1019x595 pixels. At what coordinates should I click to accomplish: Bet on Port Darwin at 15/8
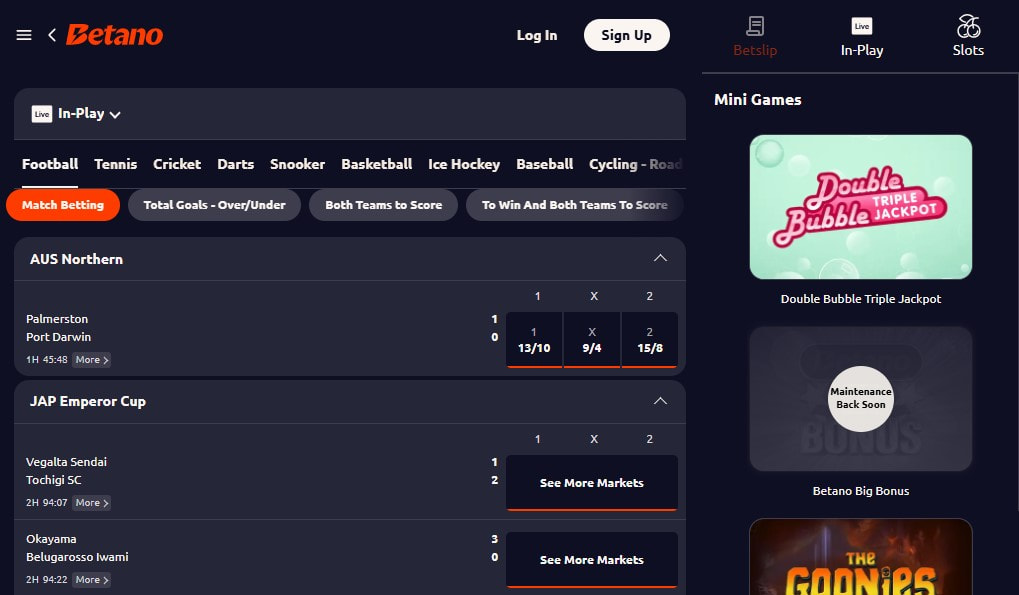[x=650, y=340]
